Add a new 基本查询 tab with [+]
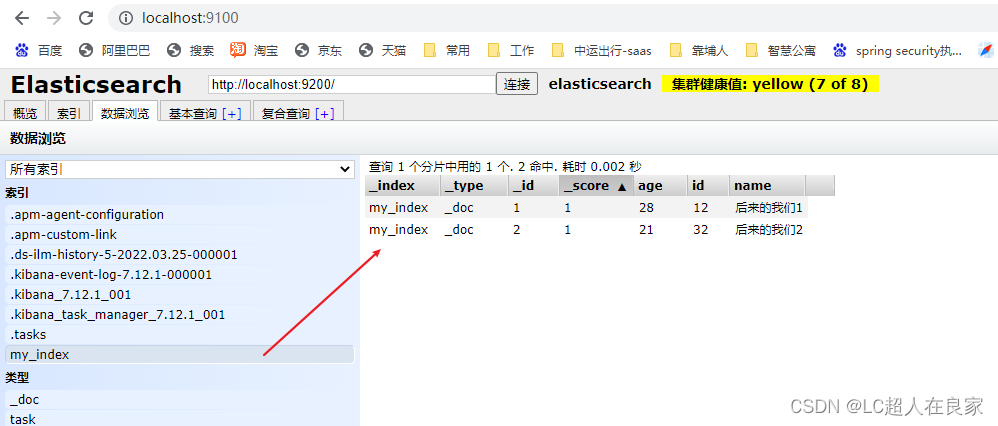This screenshot has height=426, width=998. pyautogui.click(x=232, y=113)
